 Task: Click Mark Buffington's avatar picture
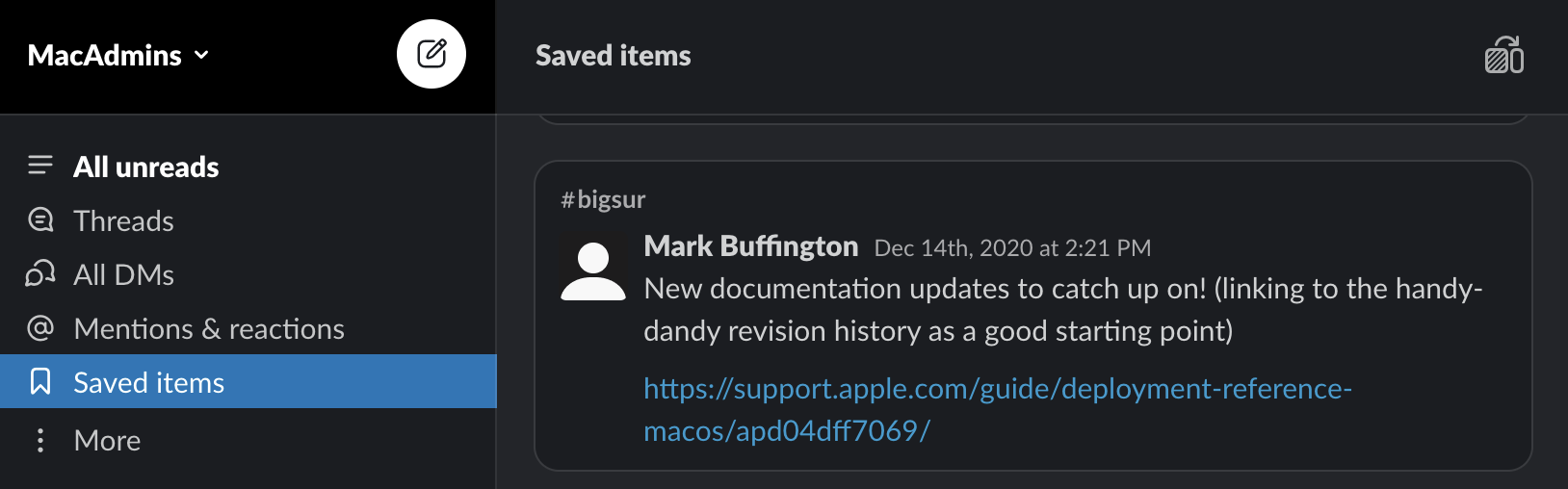[593, 271]
